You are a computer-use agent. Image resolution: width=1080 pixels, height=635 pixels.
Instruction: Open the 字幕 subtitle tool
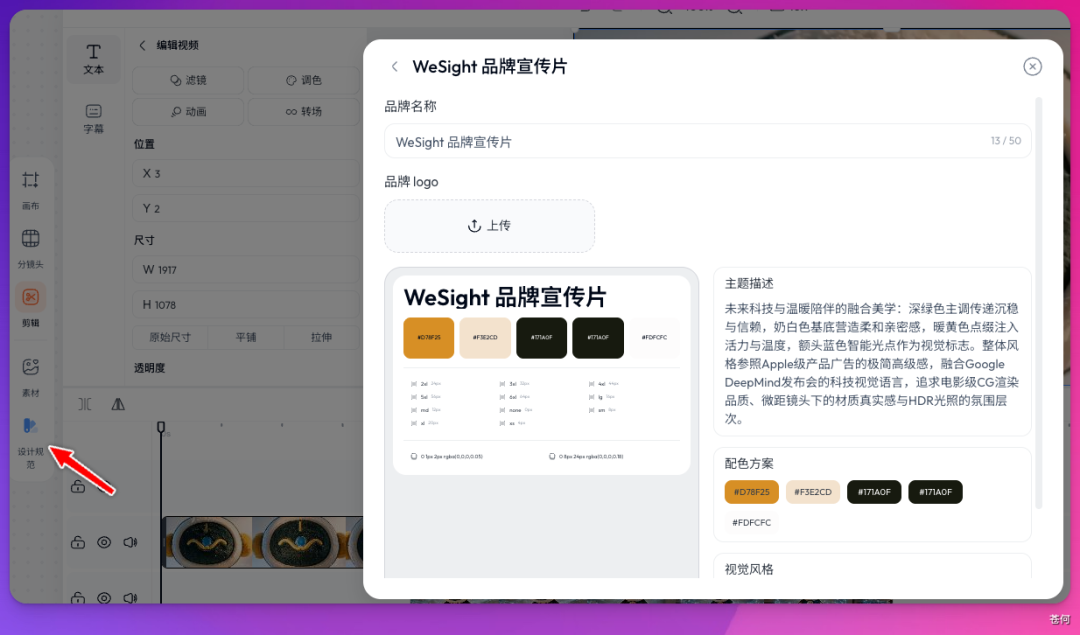94,118
